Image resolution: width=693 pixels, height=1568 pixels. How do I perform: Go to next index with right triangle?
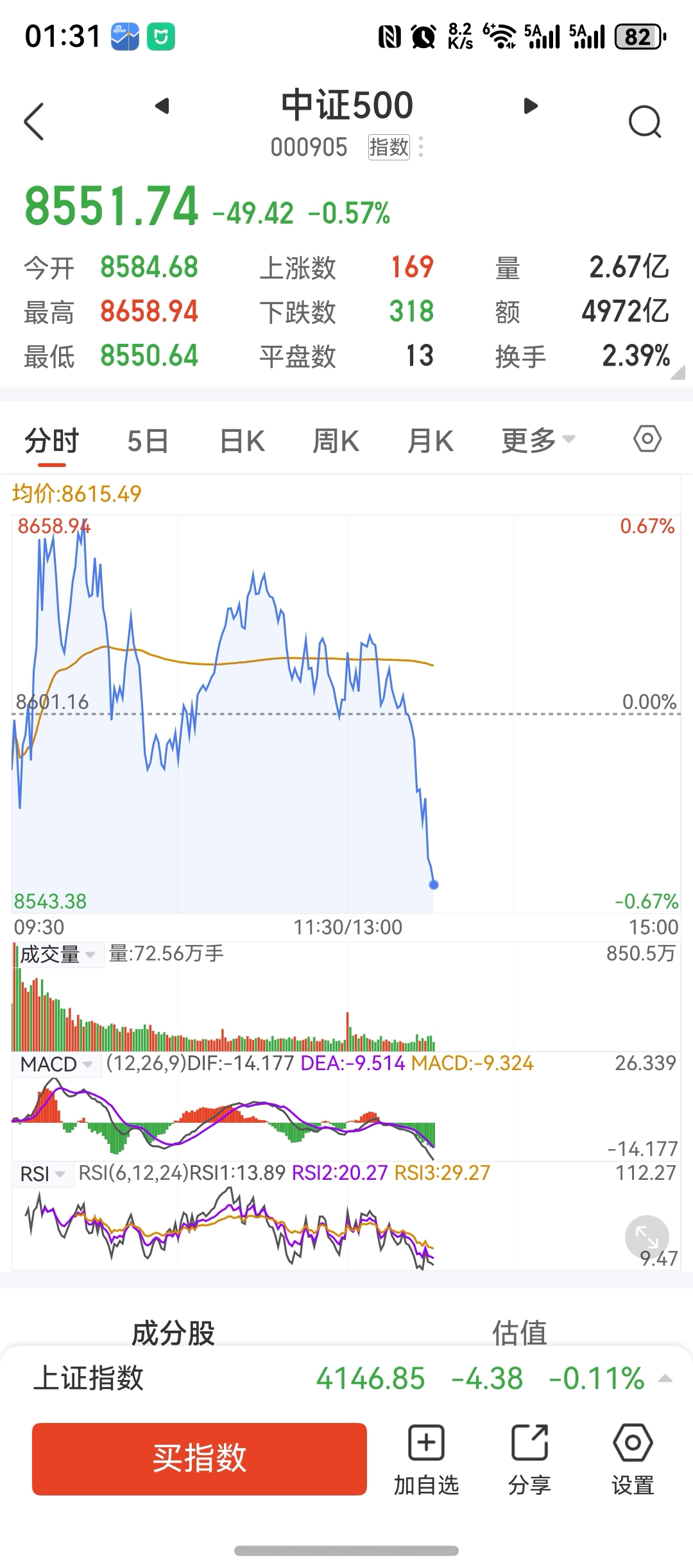click(x=530, y=106)
